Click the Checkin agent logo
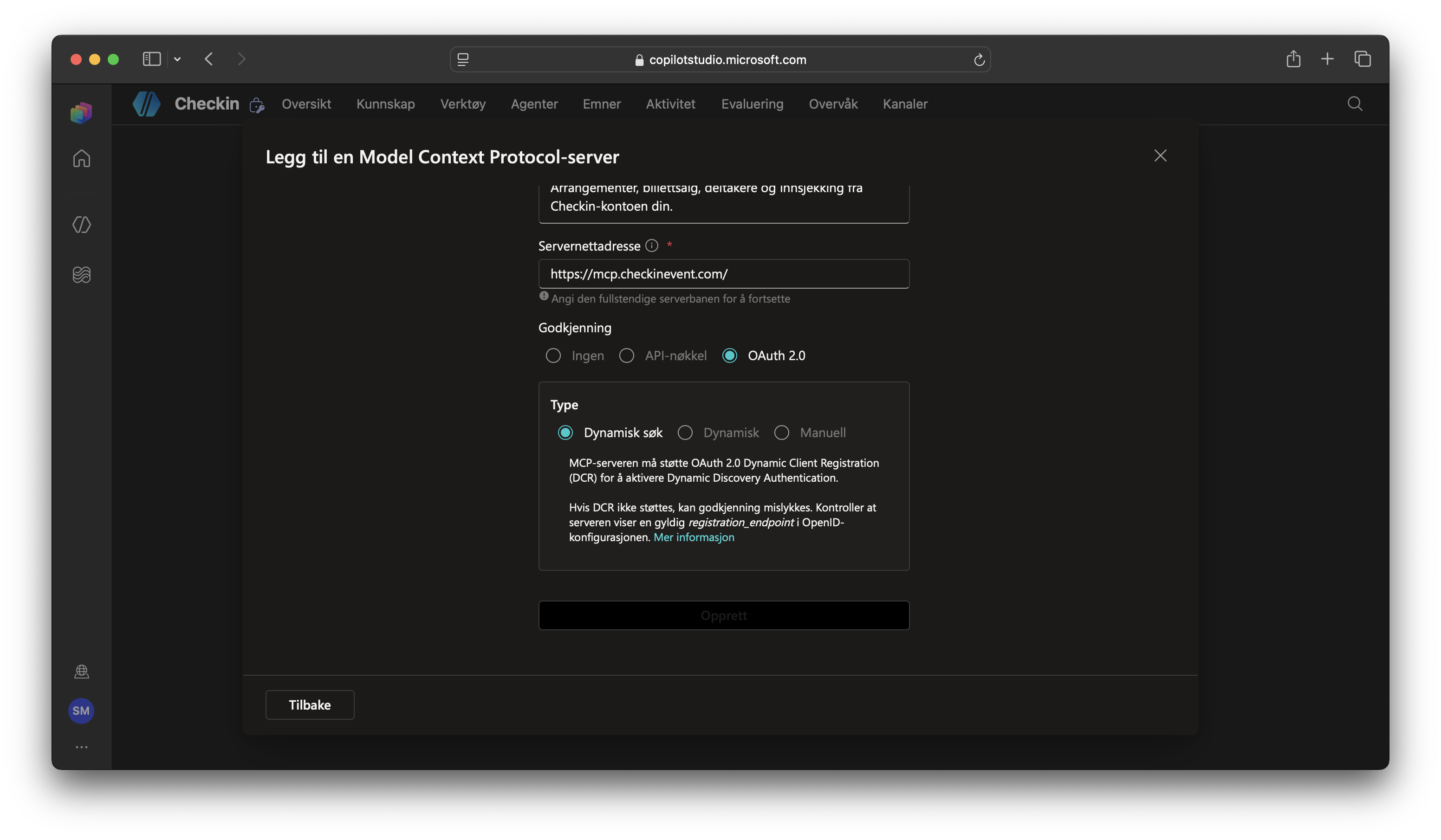Screen dimensions: 1441x840 (x=146, y=104)
